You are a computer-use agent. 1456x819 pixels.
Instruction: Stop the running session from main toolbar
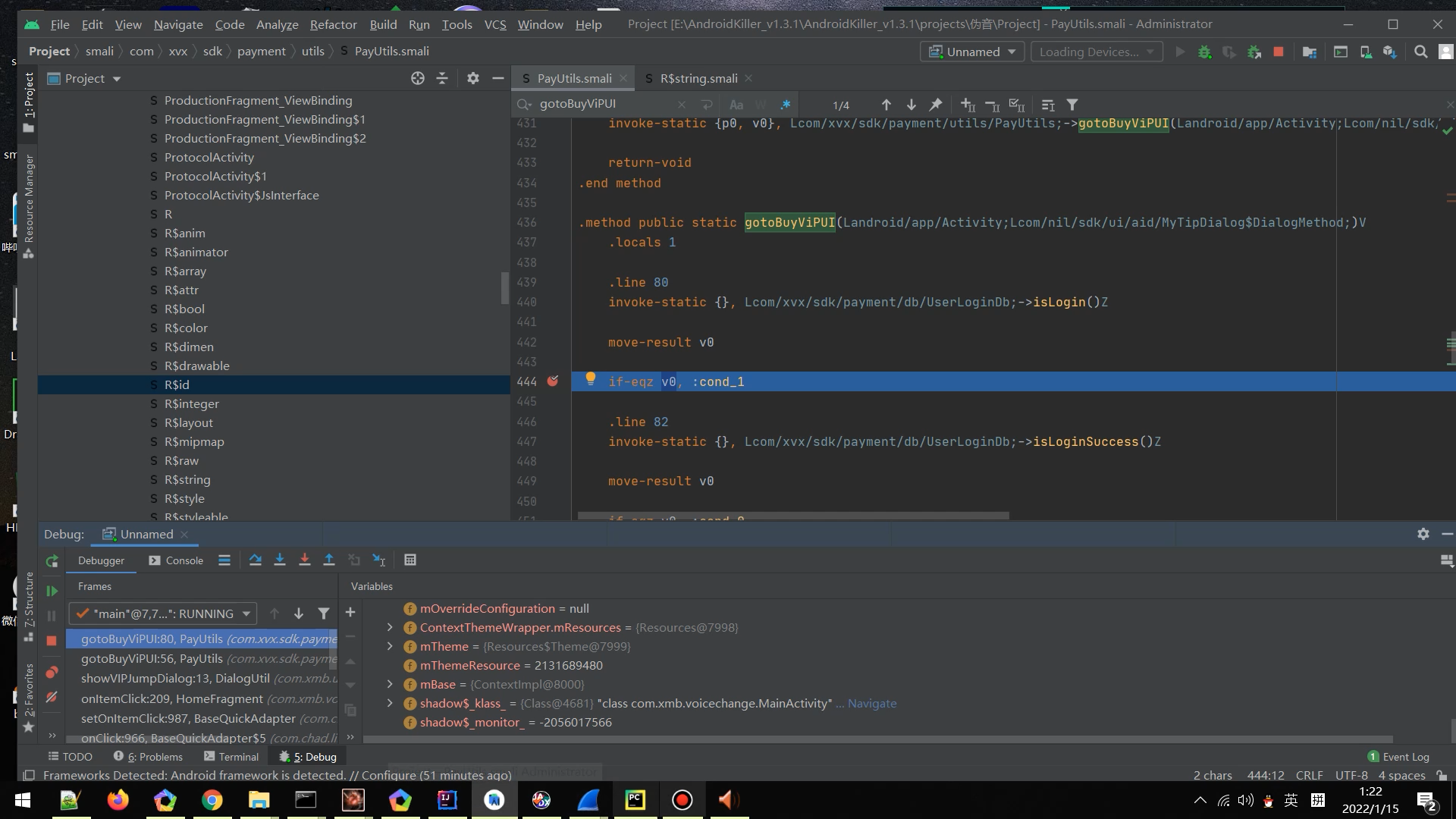1279,52
